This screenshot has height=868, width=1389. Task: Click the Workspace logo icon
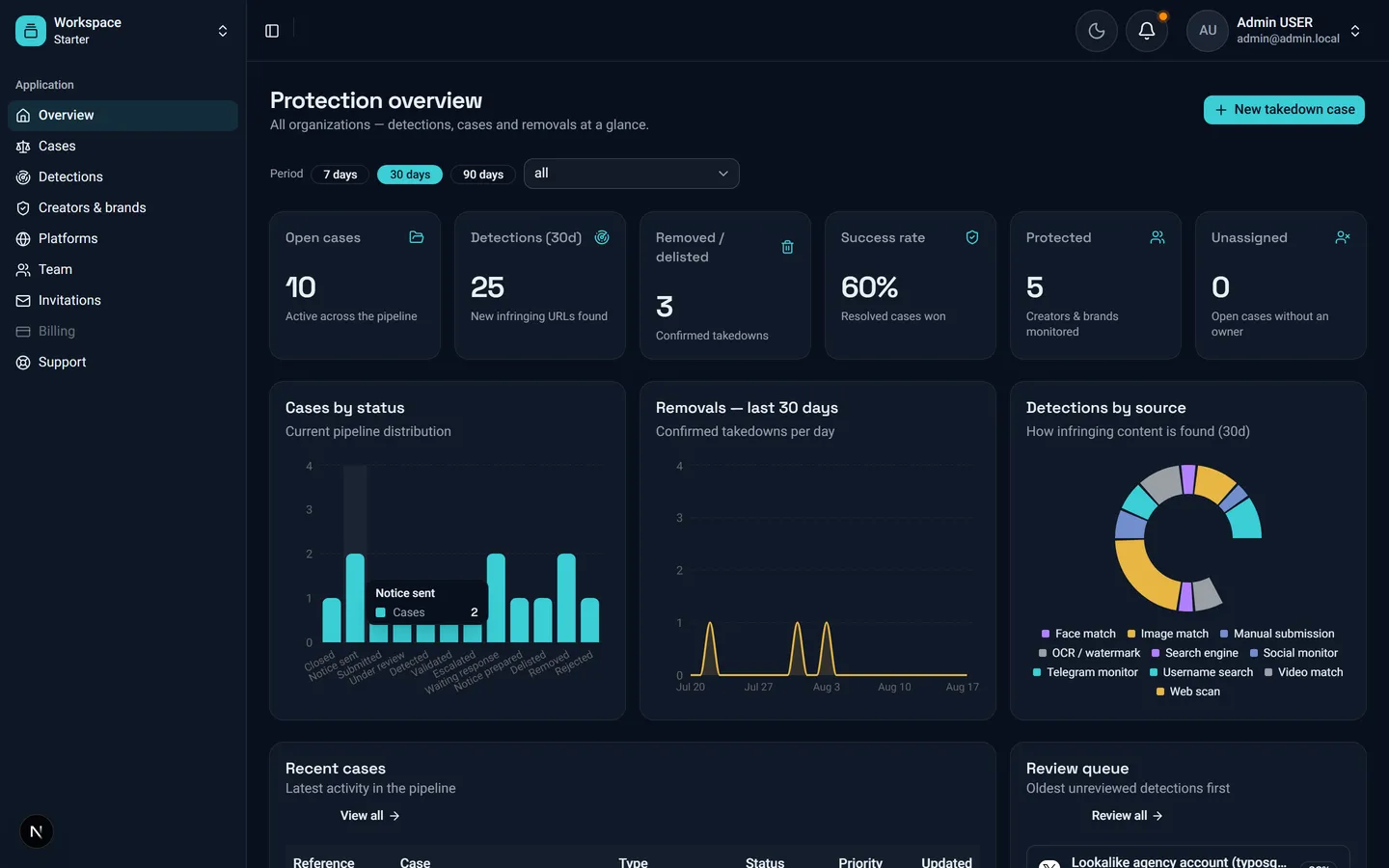31,31
